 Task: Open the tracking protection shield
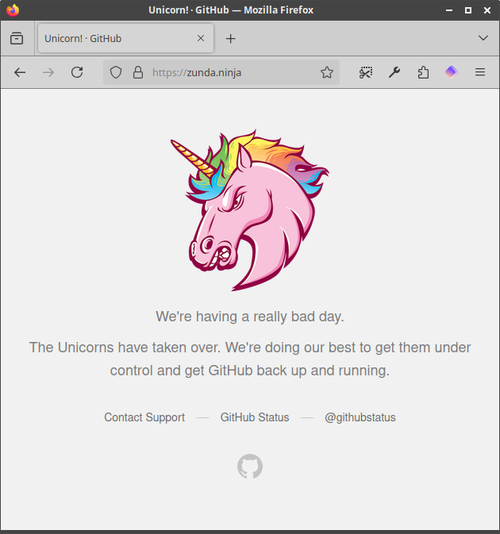tap(116, 72)
